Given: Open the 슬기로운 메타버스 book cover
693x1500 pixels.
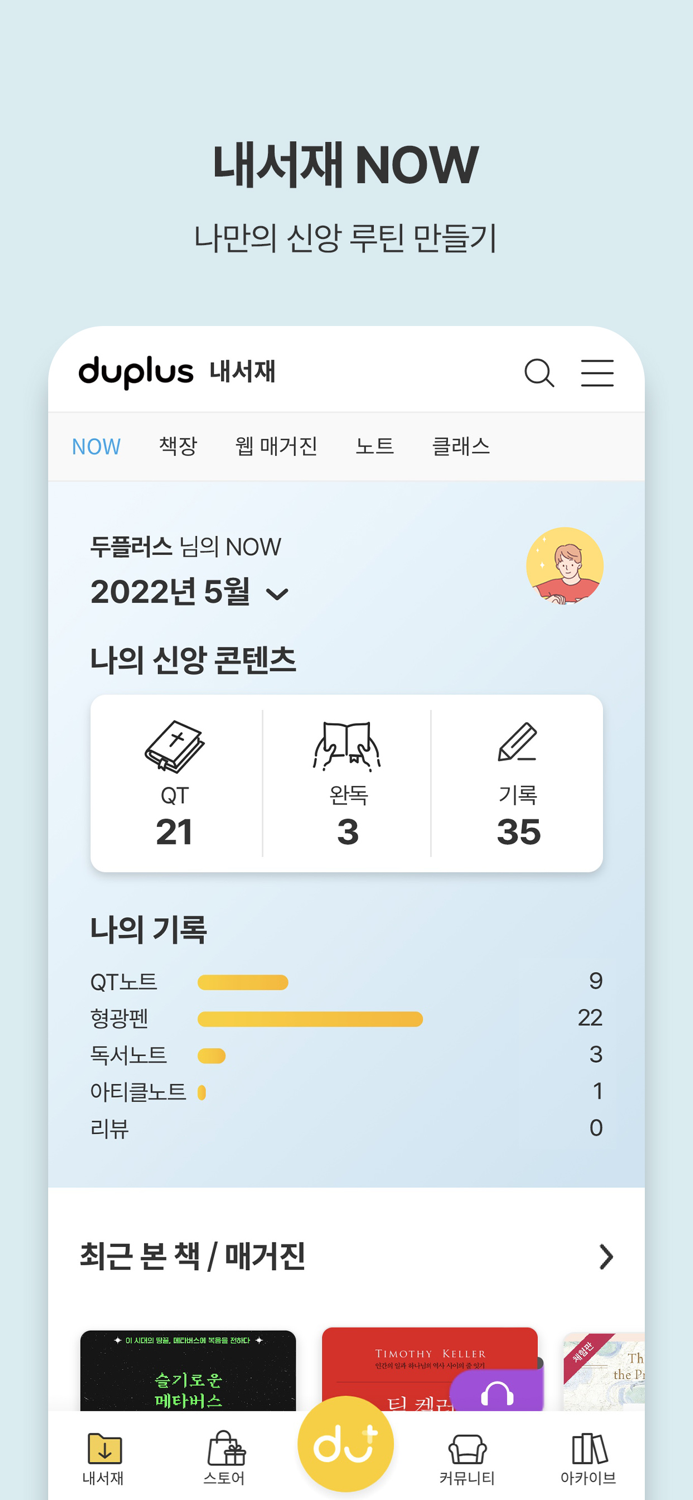Looking at the screenshot, I should 188,1375.
